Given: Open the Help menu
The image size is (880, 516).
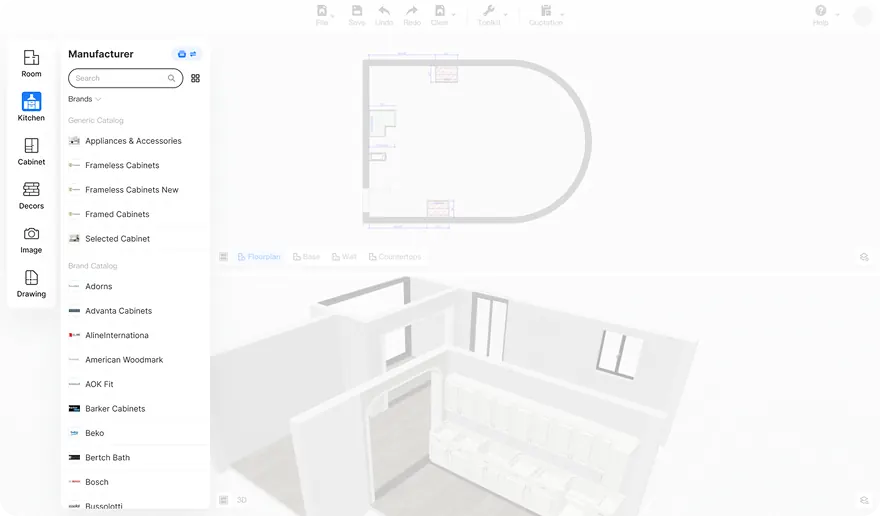Looking at the screenshot, I should point(821,15).
